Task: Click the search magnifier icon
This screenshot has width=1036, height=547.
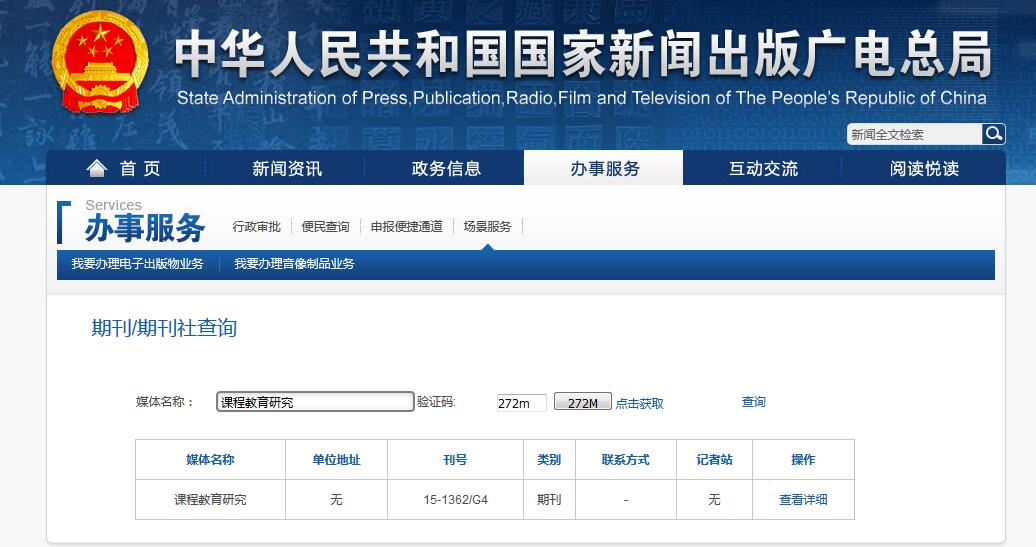Action: tap(993, 134)
